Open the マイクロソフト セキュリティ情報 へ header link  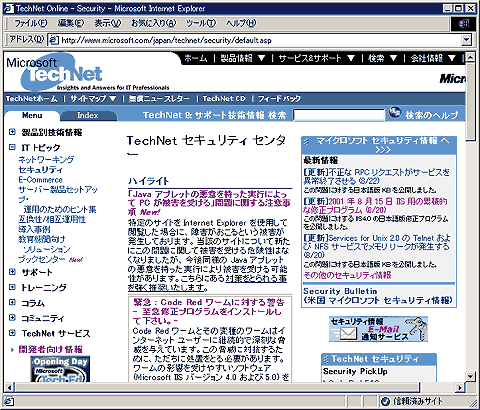pyautogui.click(x=383, y=145)
